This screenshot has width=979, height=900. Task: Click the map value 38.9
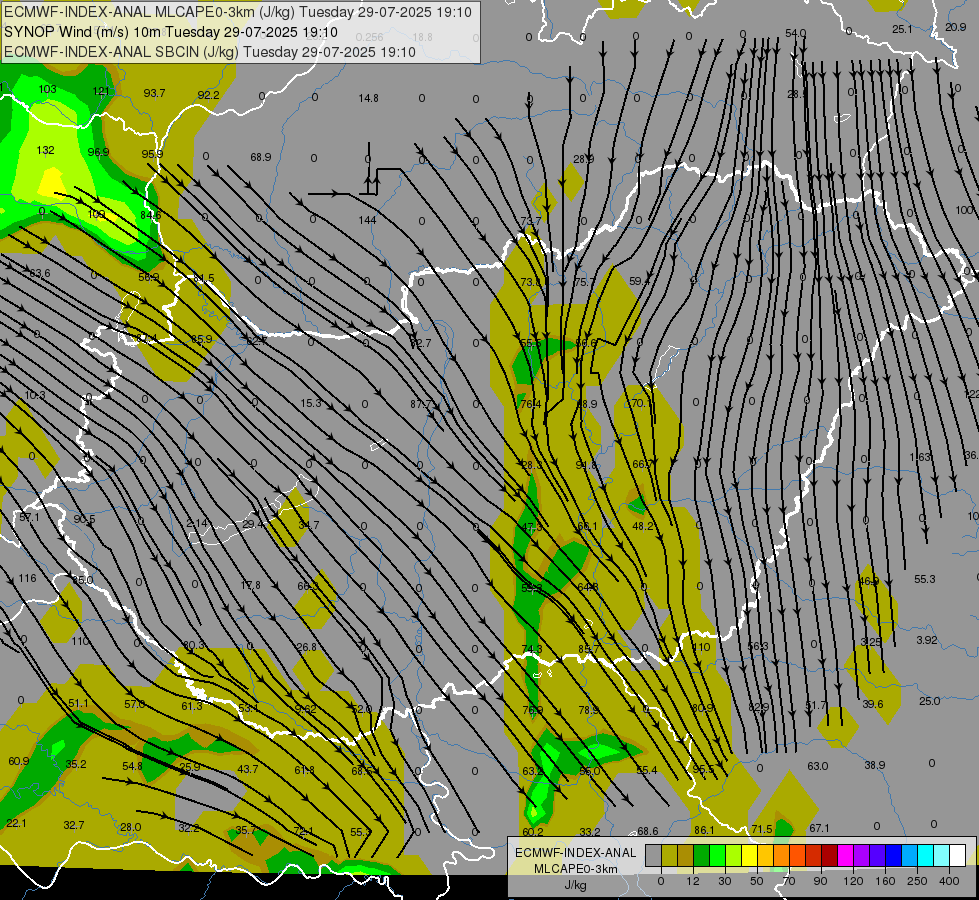coord(875,764)
